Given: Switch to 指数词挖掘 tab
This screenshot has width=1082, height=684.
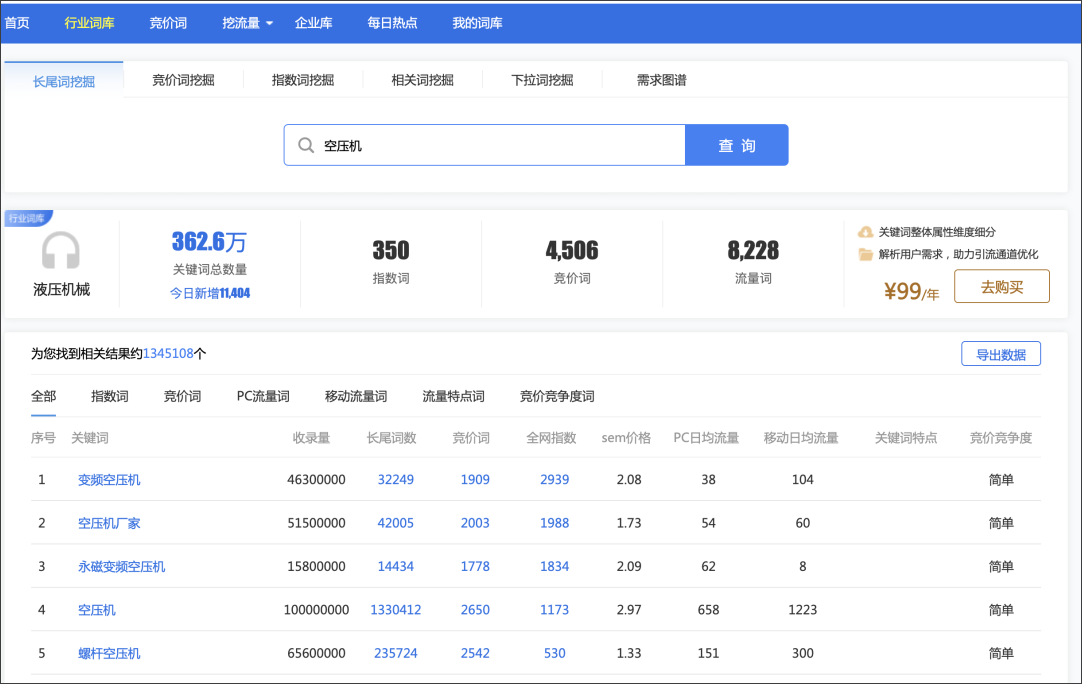Looking at the screenshot, I should point(303,80).
